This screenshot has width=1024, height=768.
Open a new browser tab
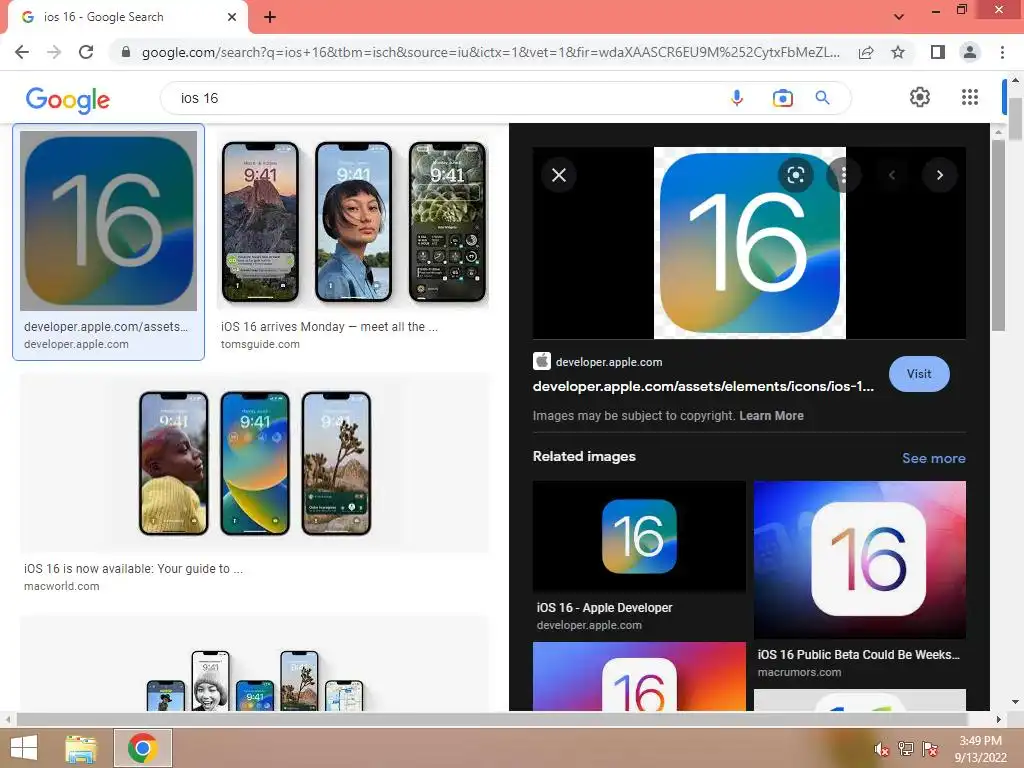click(270, 17)
